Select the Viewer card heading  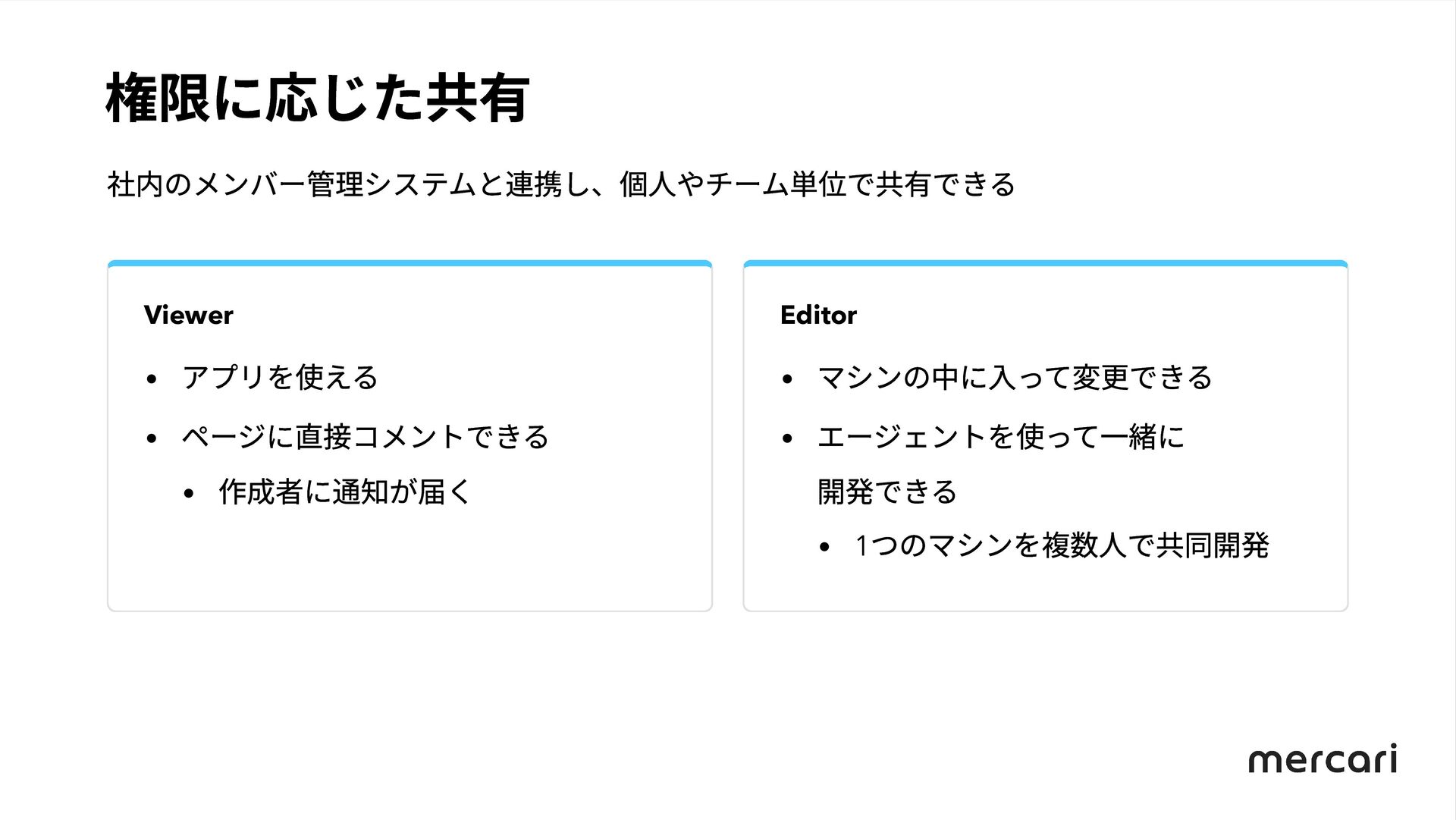click(188, 315)
